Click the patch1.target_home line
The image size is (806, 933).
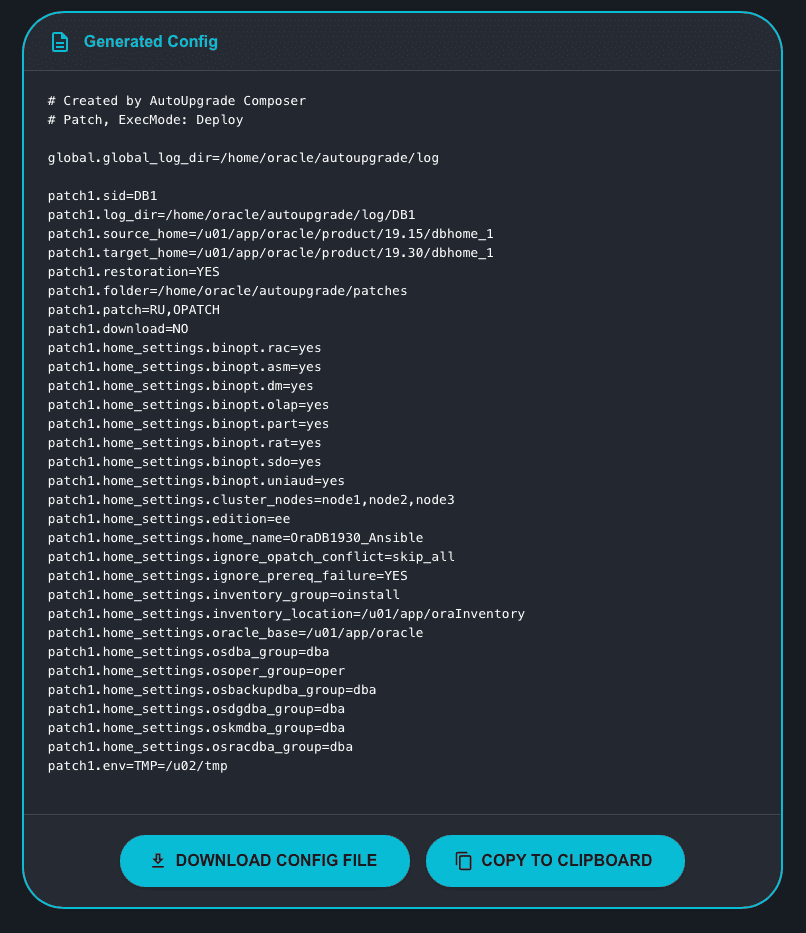(271, 253)
